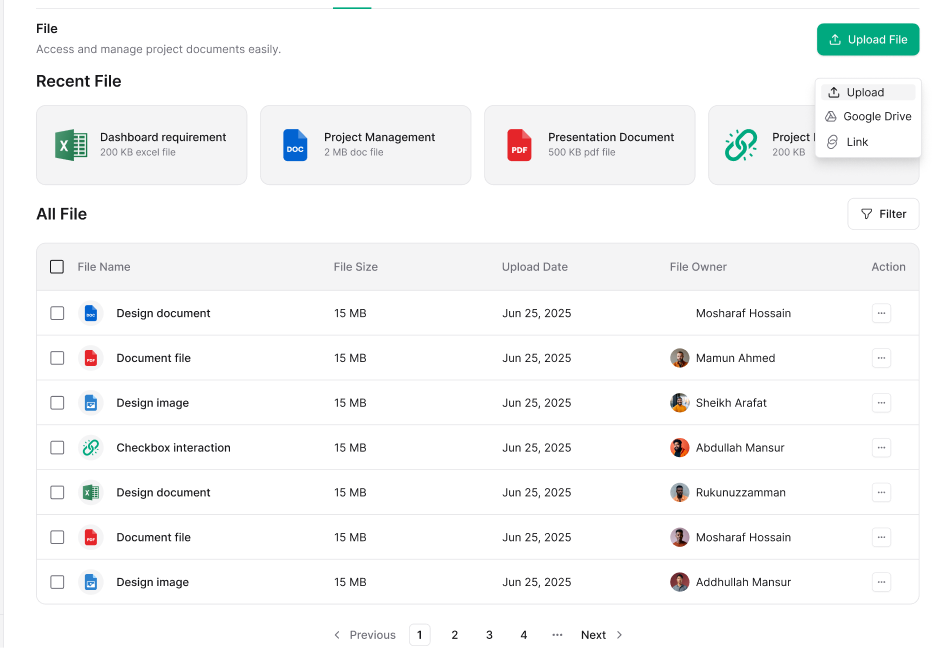Open the action menu for Mamun Ahmed's file
Viewport: 933px width, 663px height.
[881, 358]
